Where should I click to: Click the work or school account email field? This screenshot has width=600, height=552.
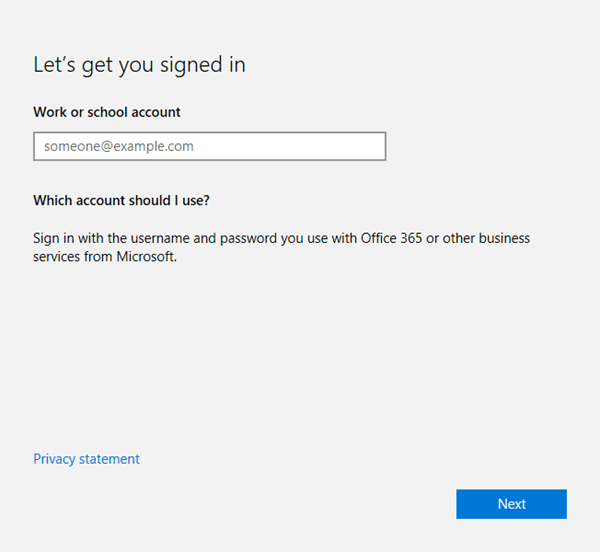coord(209,146)
